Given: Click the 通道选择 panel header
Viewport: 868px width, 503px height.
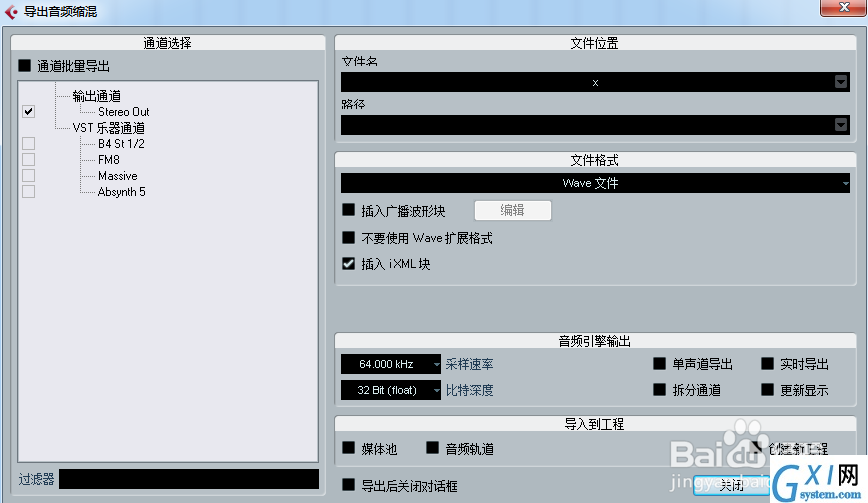Looking at the screenshot, I should tap(168, 43).
